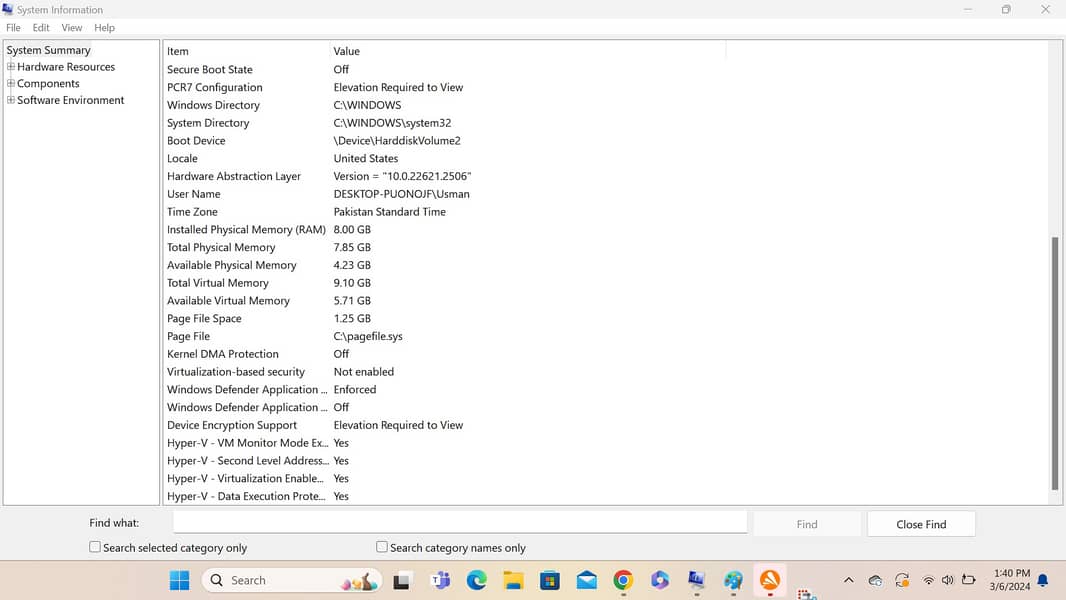This screenshot has height=600, width=1066.
Task: Open Google Chrome from the taskbar
Action: click(x=623, y=580)
